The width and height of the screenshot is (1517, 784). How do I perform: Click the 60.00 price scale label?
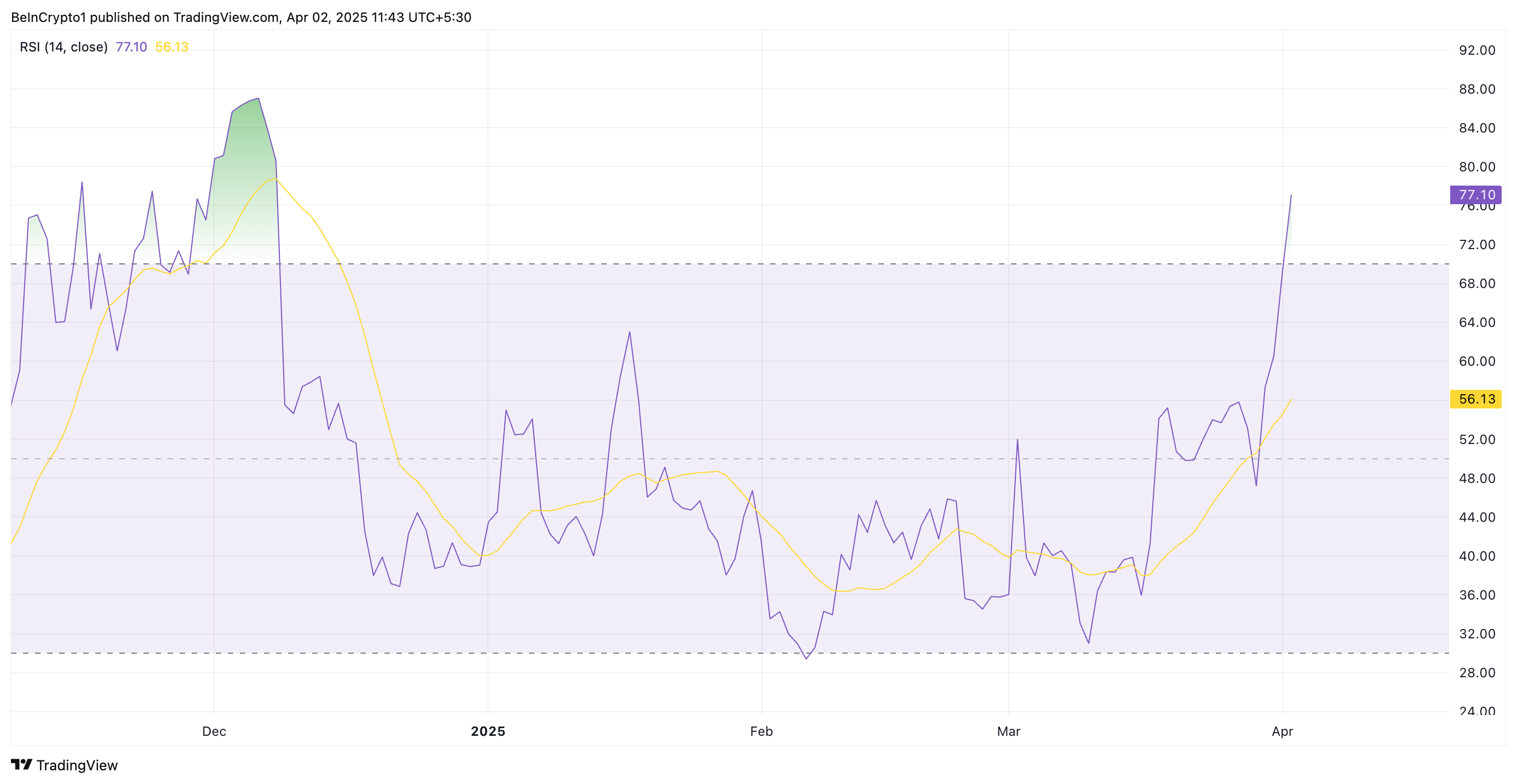click(x=1476, y=361)
